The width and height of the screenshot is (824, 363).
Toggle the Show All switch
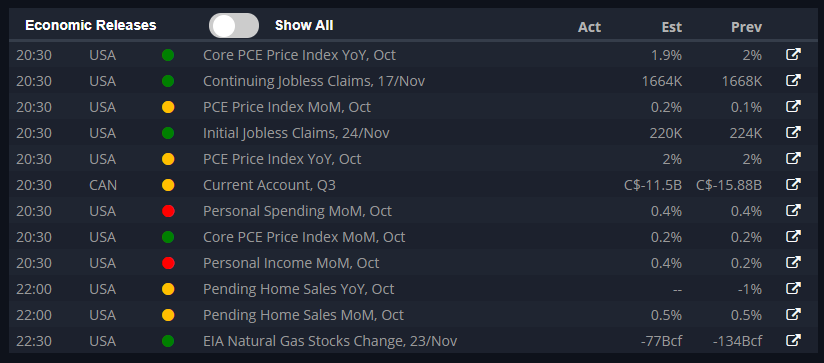234,26
